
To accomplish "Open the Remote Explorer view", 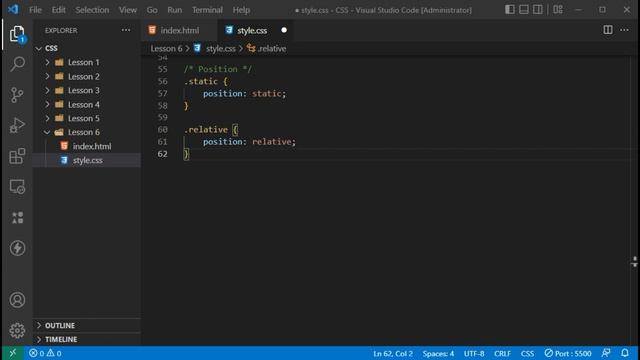I will point(17,187).
